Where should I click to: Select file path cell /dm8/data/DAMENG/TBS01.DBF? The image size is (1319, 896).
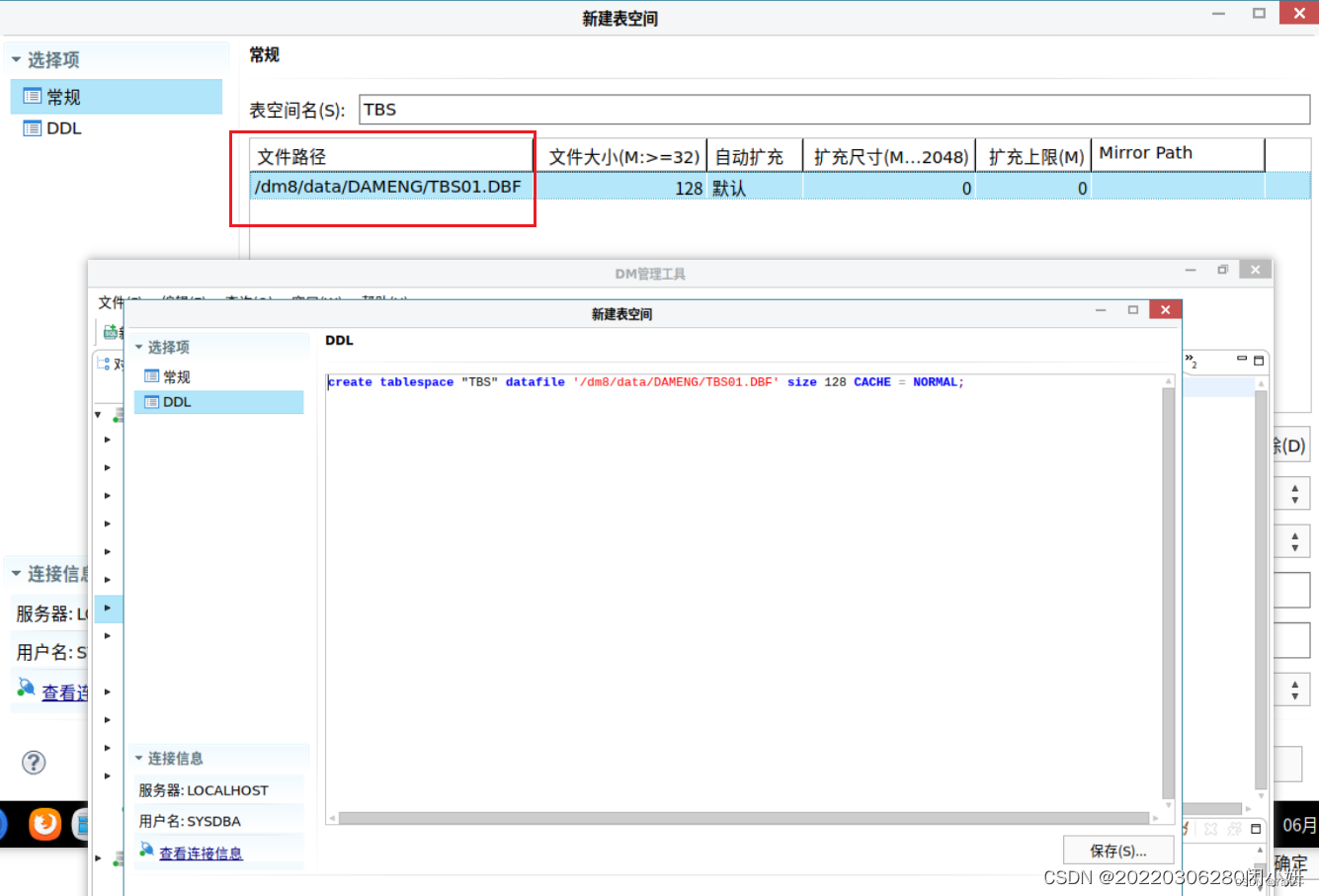click(x=391, y=187)
